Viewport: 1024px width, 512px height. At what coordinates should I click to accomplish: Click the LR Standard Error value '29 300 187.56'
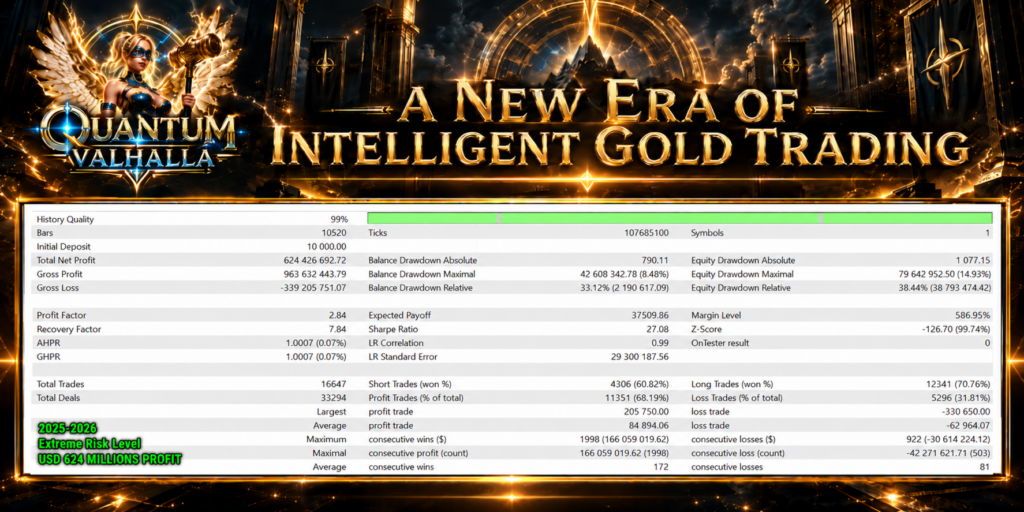pos(641,357)
